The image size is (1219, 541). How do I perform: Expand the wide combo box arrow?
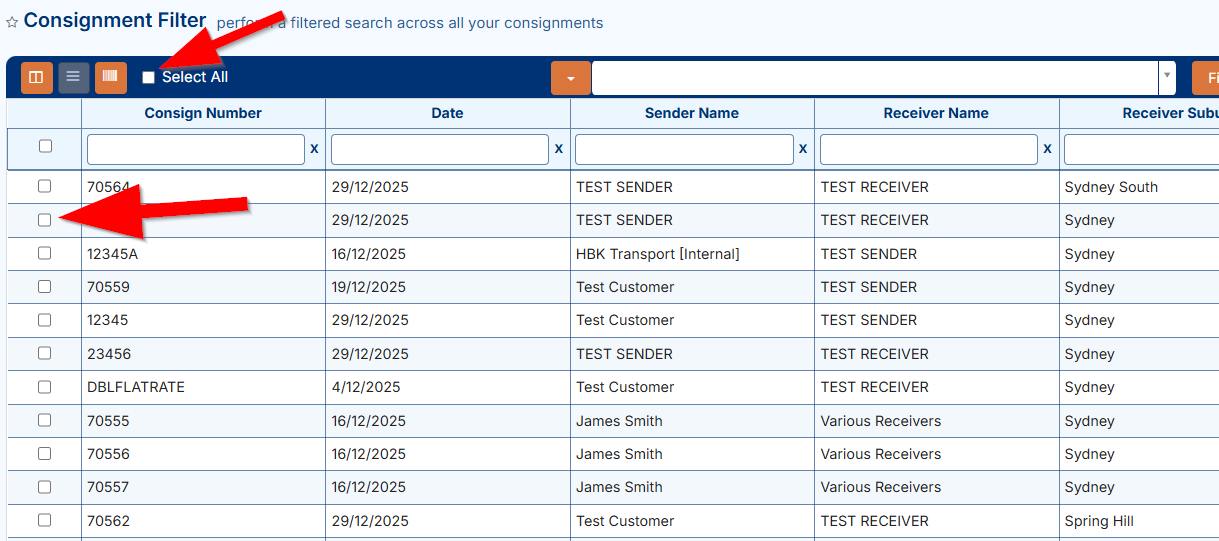coord(1167,77)
